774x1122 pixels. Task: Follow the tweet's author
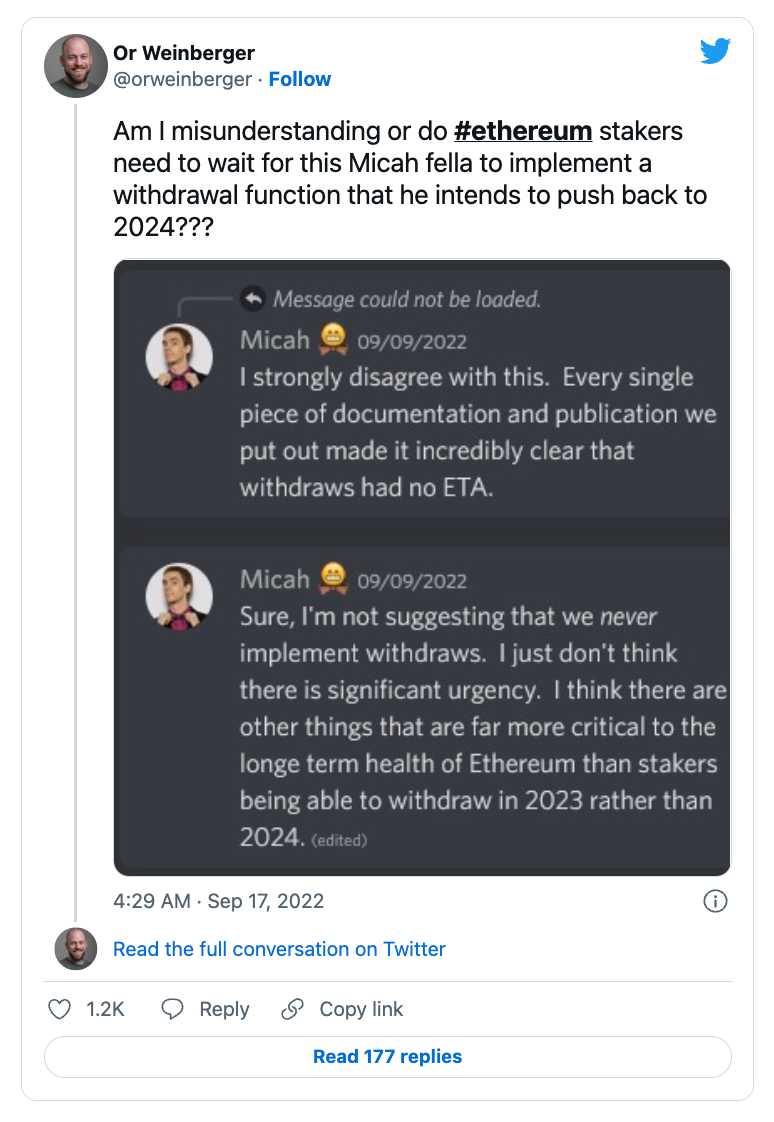pyautogui.click(x=300, y=79)
